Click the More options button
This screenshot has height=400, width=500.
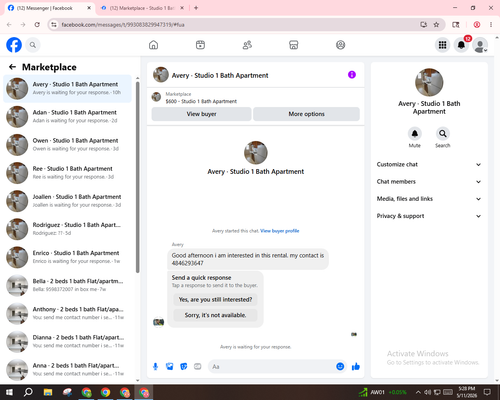(x=306, y=114)
